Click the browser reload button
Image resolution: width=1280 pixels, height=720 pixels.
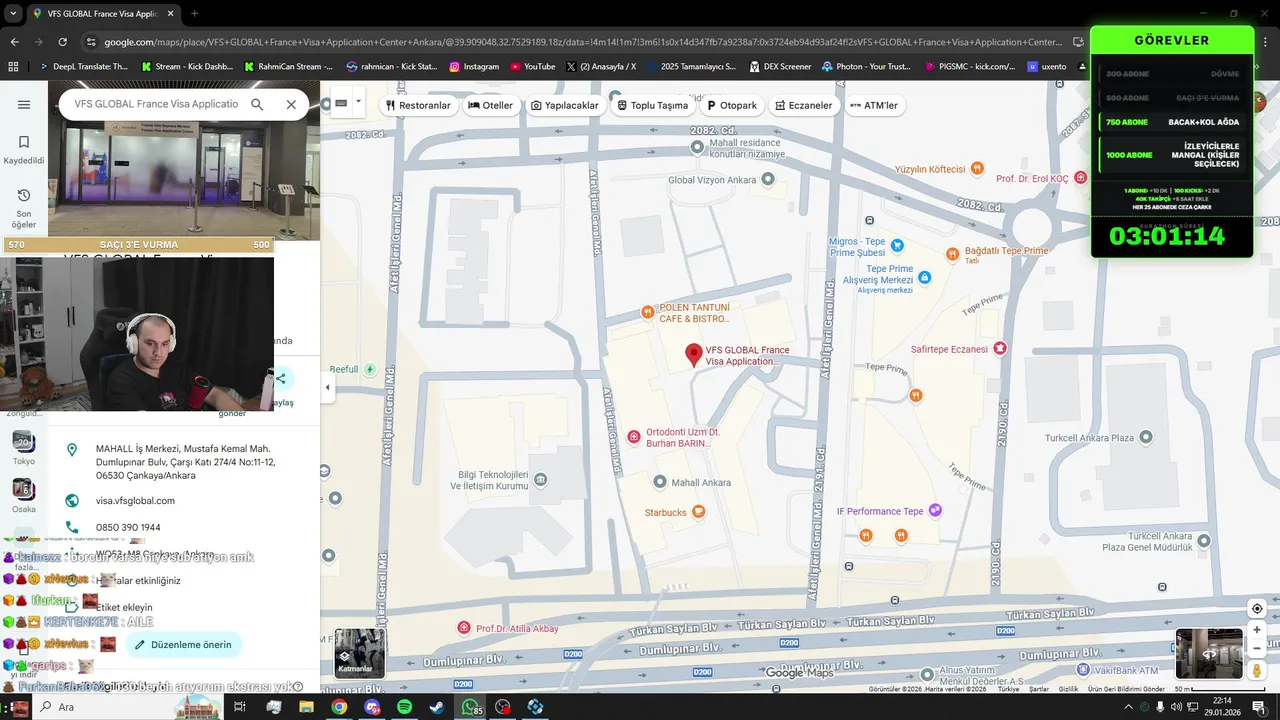[62, 42]
